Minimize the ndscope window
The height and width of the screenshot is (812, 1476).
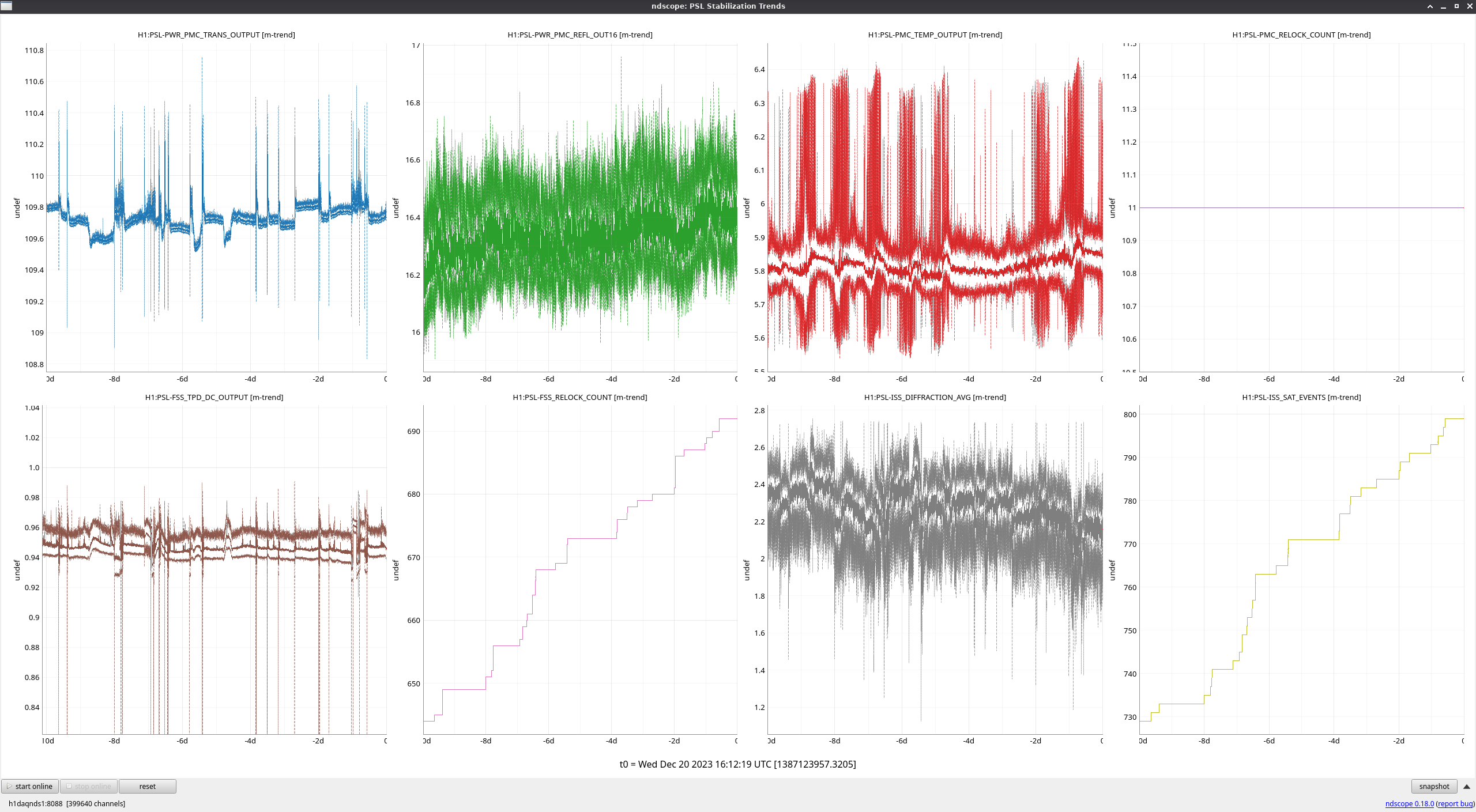click(1443, 6)
